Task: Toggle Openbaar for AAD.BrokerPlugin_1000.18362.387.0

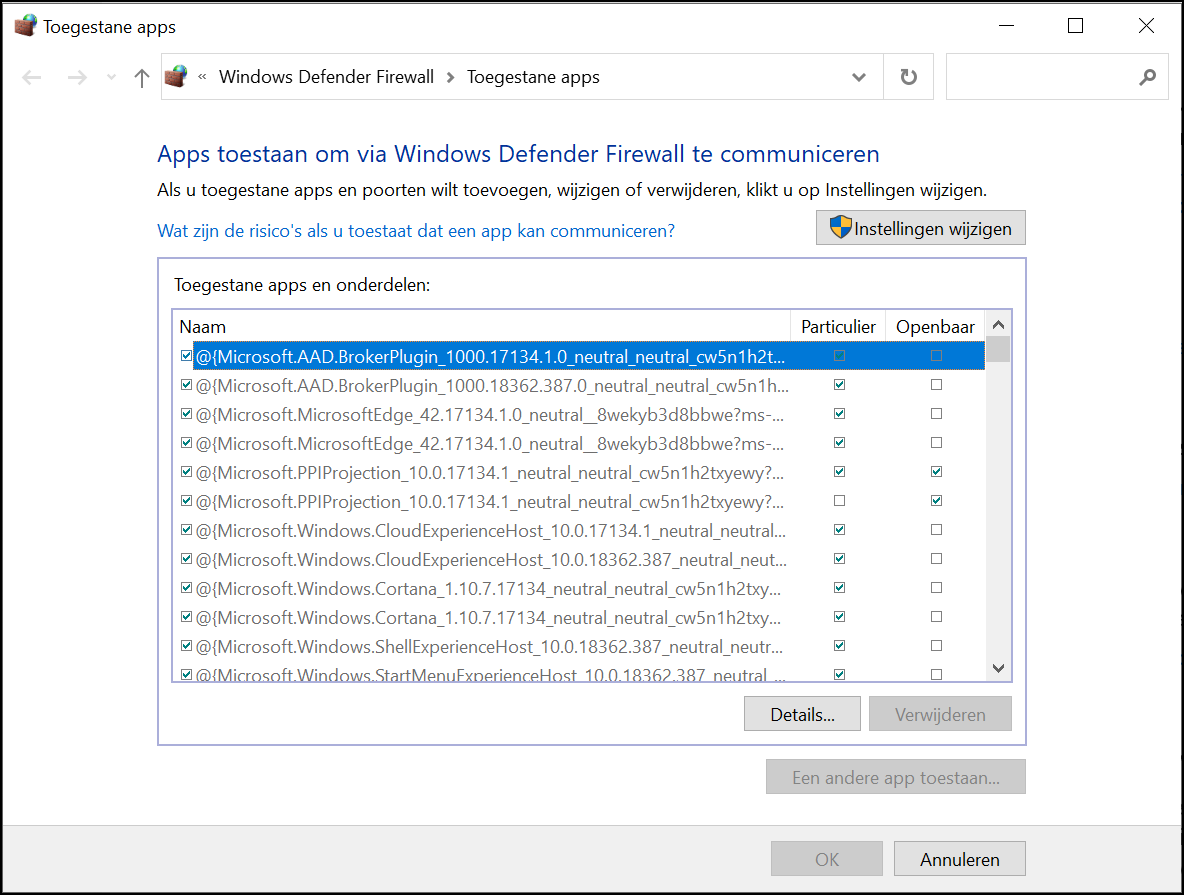Action: tap(936, 384)
